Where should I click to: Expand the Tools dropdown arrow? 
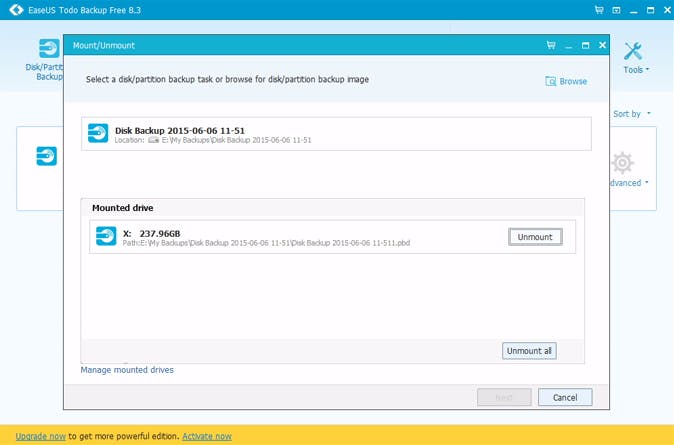(647, 69)
